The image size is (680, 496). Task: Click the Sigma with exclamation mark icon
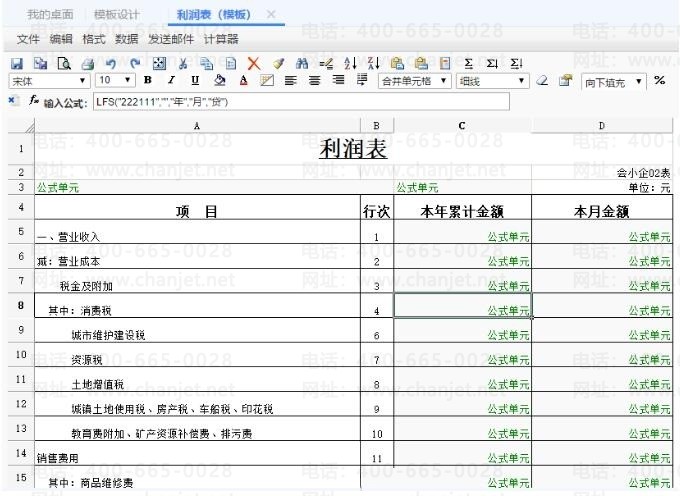(516, 64)
